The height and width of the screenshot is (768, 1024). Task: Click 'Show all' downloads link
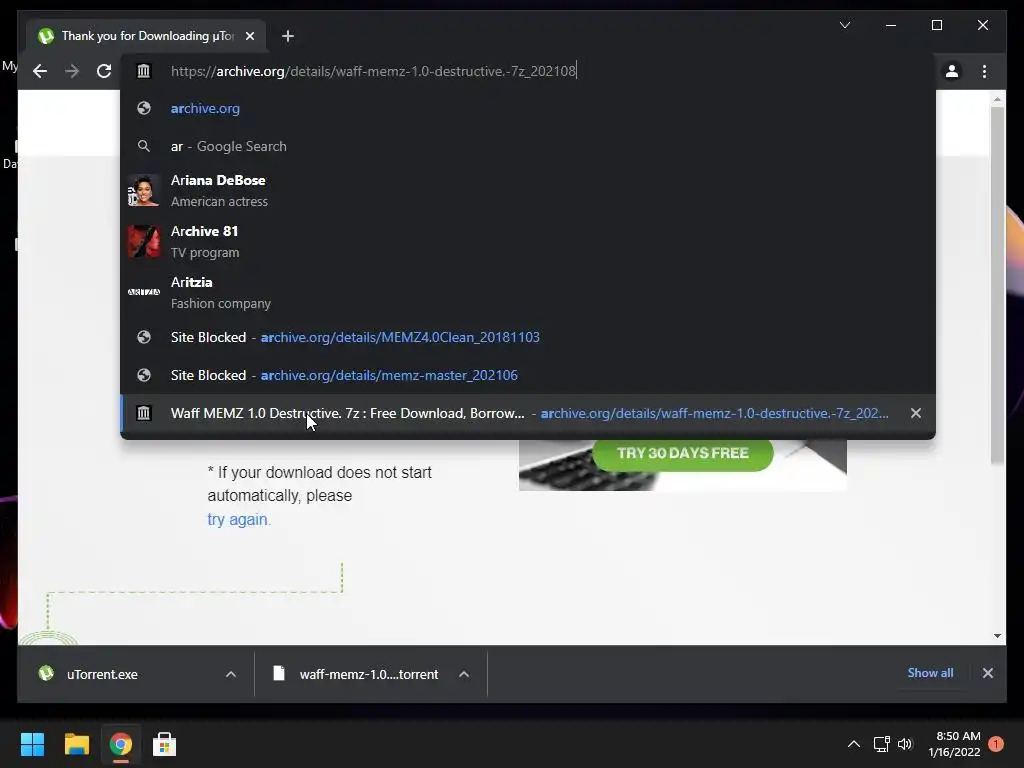930,673
